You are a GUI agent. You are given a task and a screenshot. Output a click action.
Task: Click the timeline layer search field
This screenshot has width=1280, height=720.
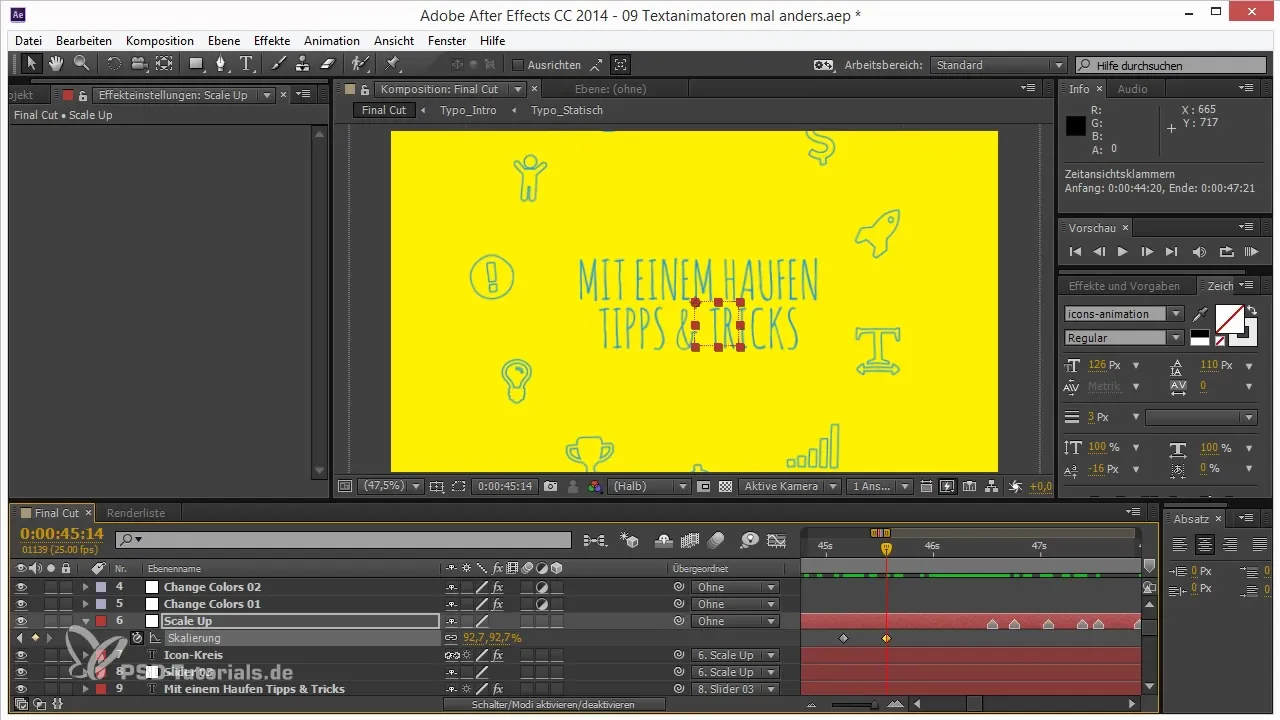click(343, 540)
